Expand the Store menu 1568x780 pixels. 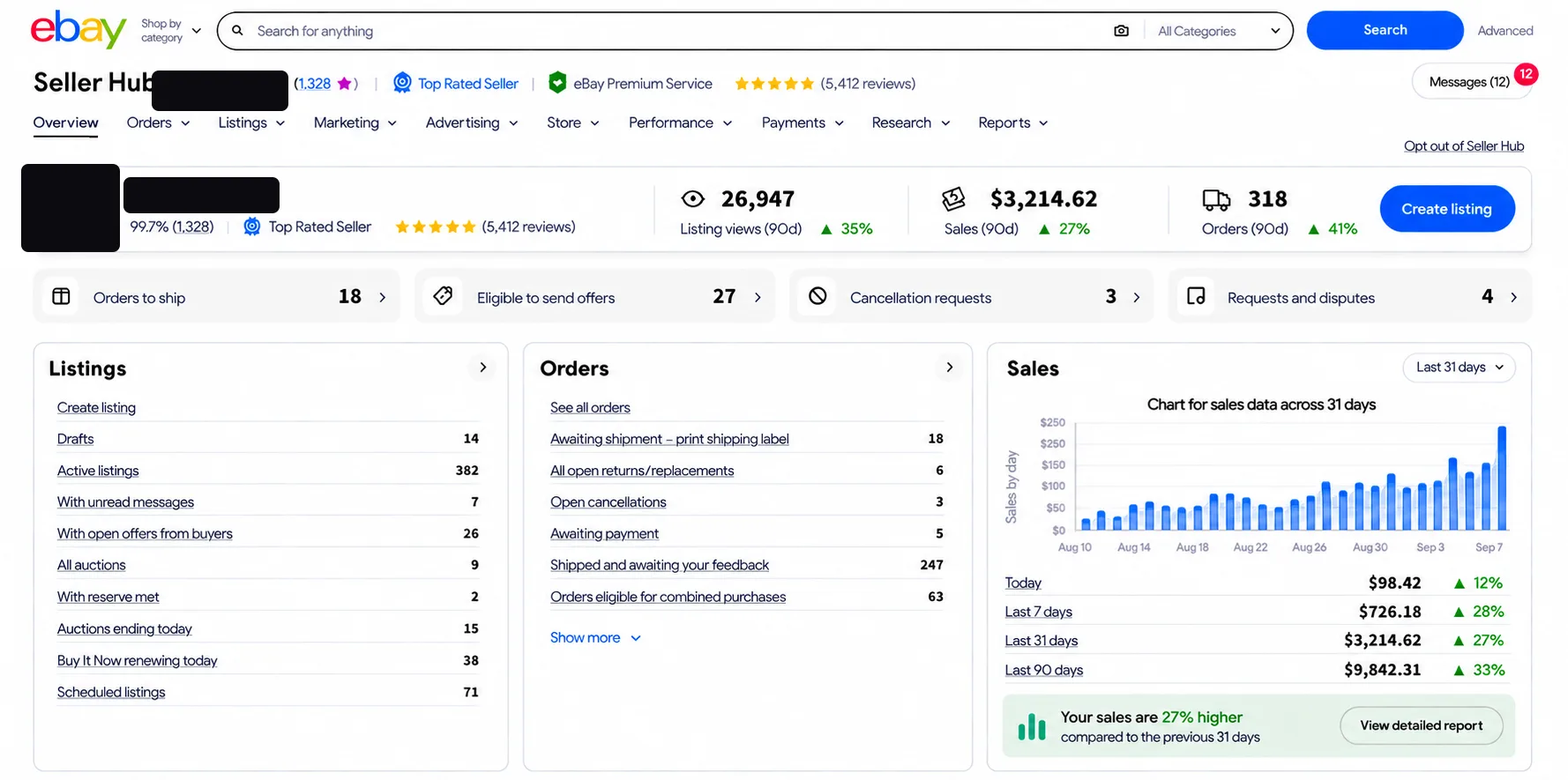(x=573, y=123)
